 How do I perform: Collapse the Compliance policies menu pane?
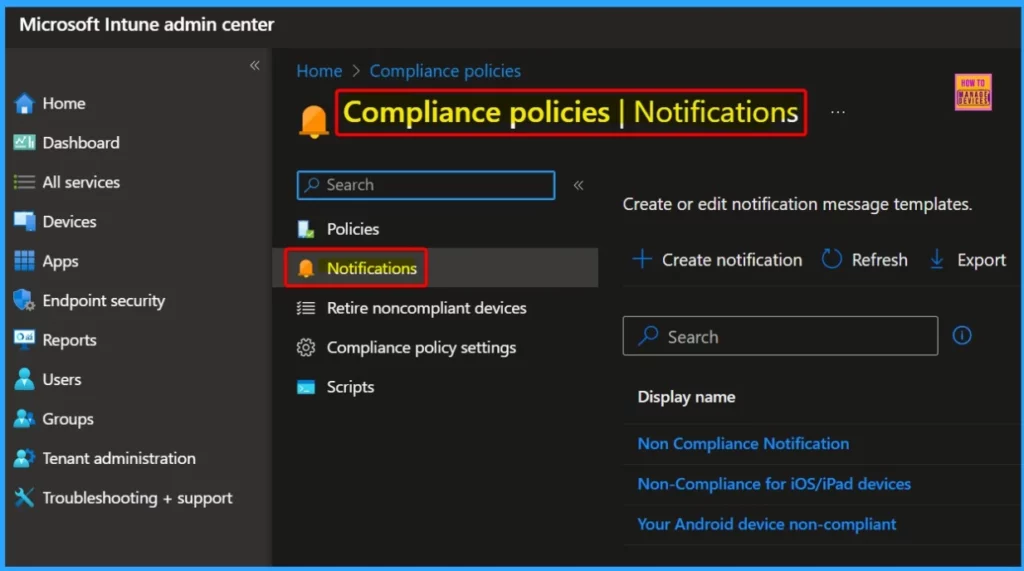click(579, 186)
